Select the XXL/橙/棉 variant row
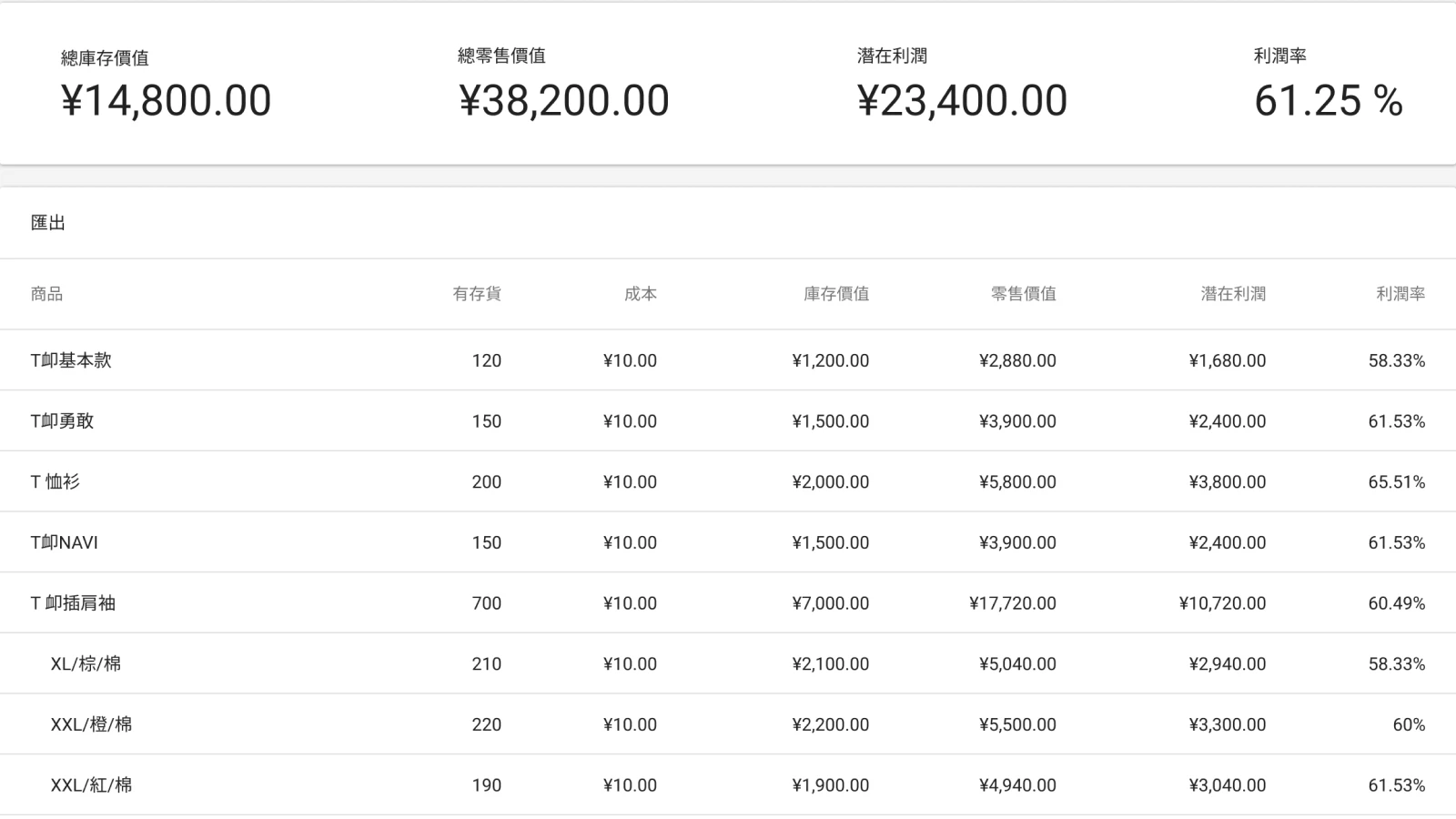The height and width of the screenshot is (819, 1456). [91, 725]
